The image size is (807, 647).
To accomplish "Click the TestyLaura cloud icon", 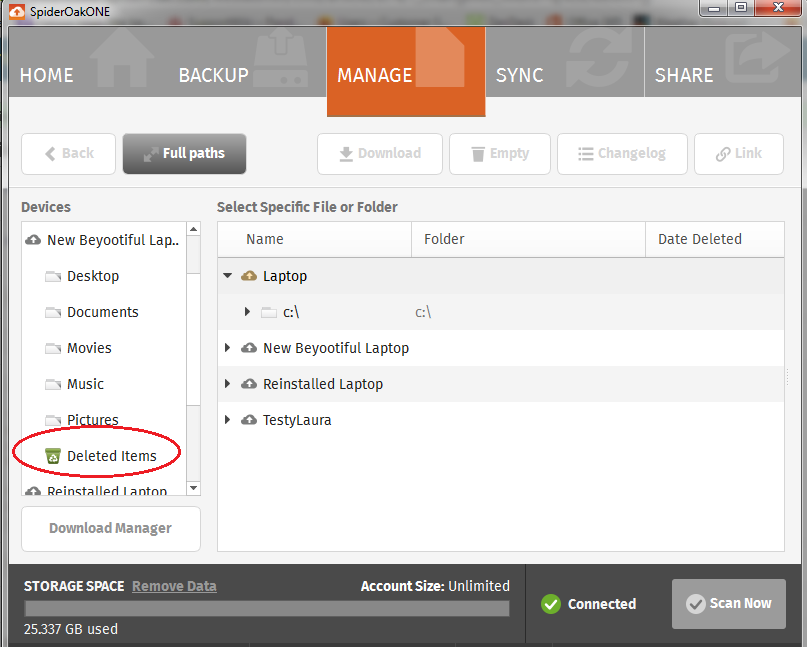I will tap(249, 421).
